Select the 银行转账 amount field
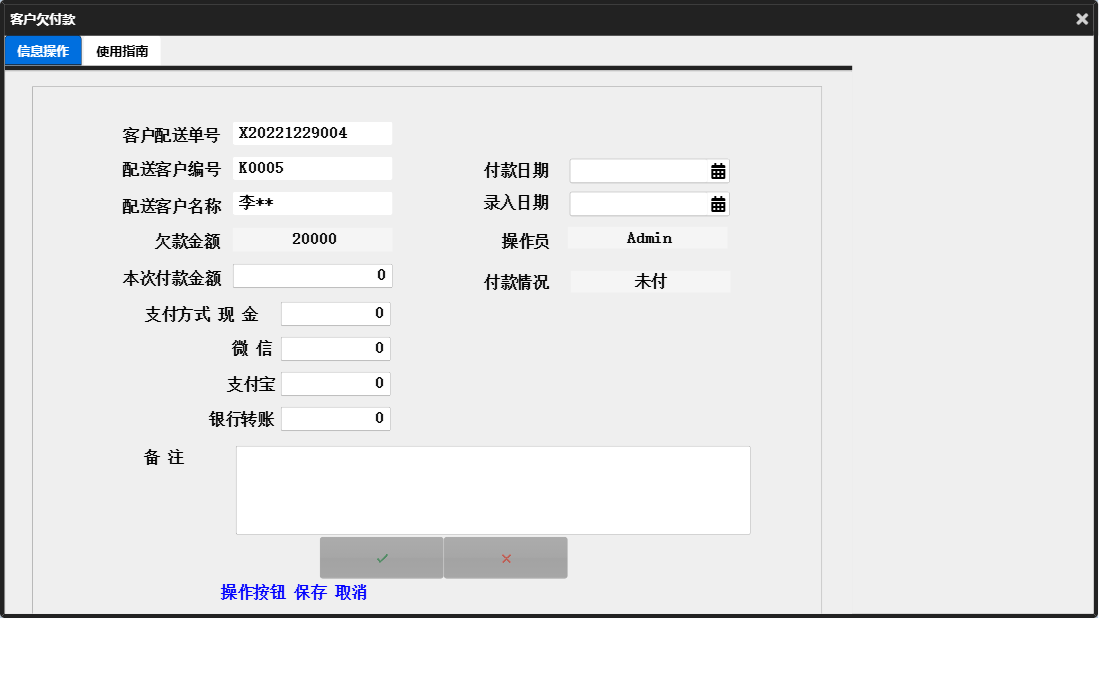The width and height of the screenshot is (1099, 687). point(335,418)
